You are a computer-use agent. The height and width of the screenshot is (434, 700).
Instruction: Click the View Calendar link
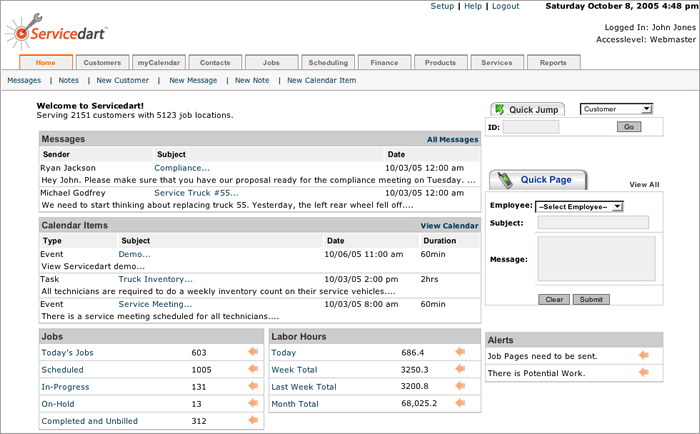pos(449,226)
